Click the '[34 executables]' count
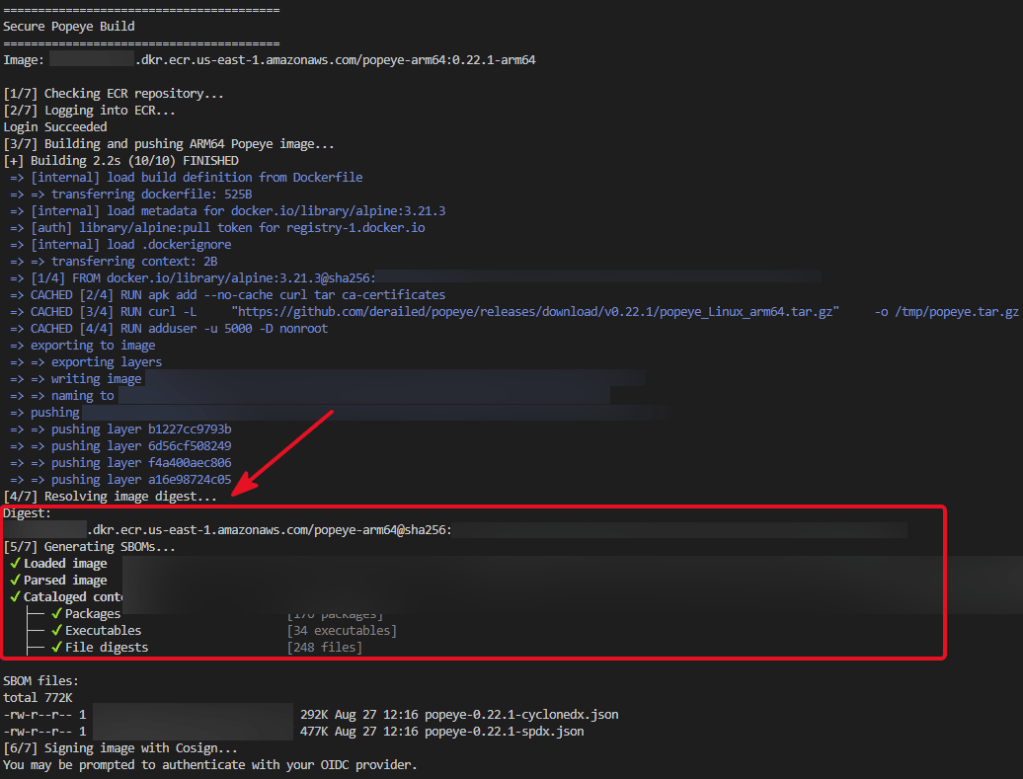Viewport: 1023px width, 779px height. coord(342,631)
